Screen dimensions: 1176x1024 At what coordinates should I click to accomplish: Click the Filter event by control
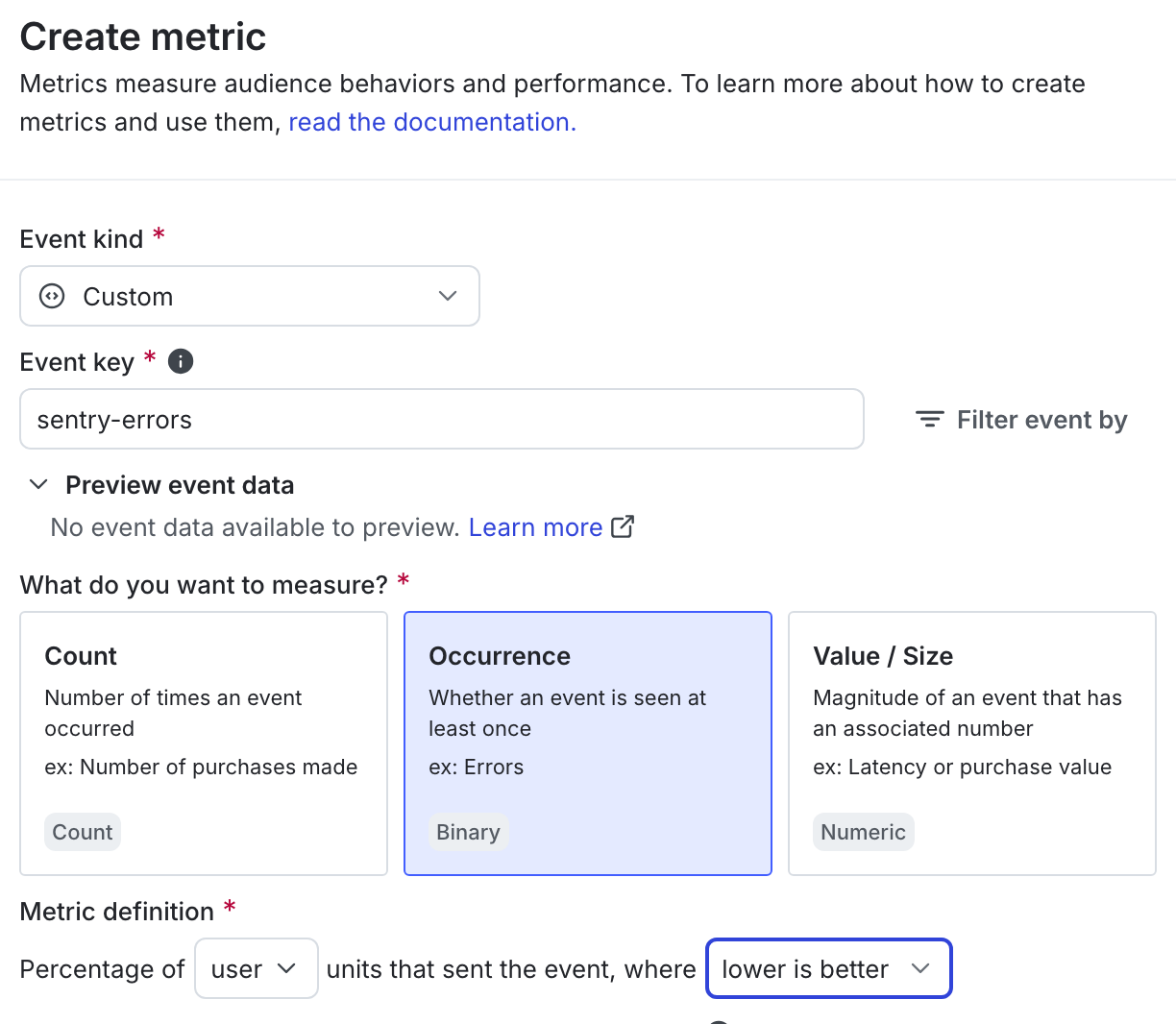pos(1021,419)
